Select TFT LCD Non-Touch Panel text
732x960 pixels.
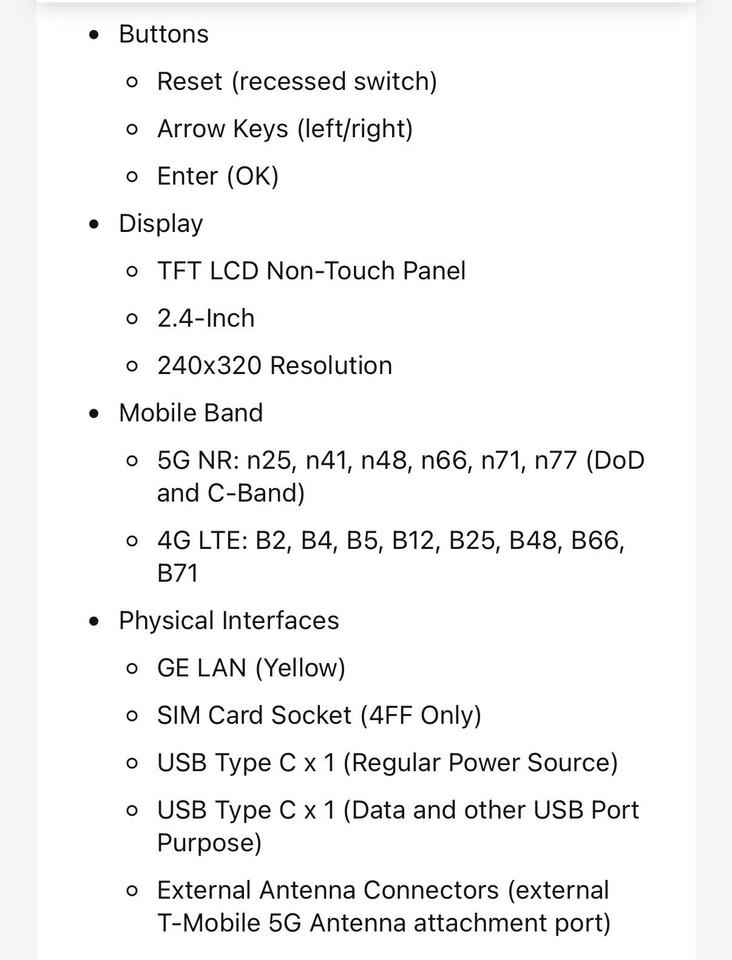coord(311,271)
